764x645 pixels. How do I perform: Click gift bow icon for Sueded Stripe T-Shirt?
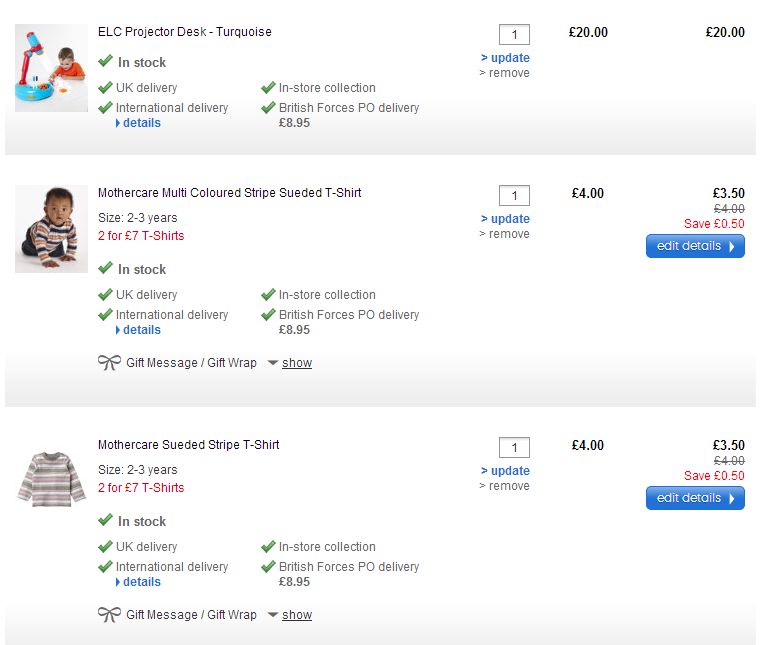click(x=109, y=615)
